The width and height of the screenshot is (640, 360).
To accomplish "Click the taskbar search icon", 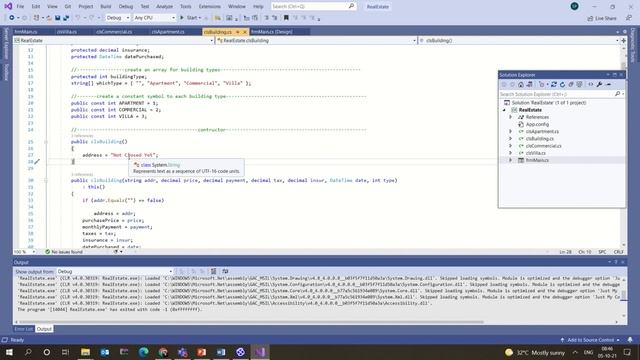I will click(x=28, y=352).
